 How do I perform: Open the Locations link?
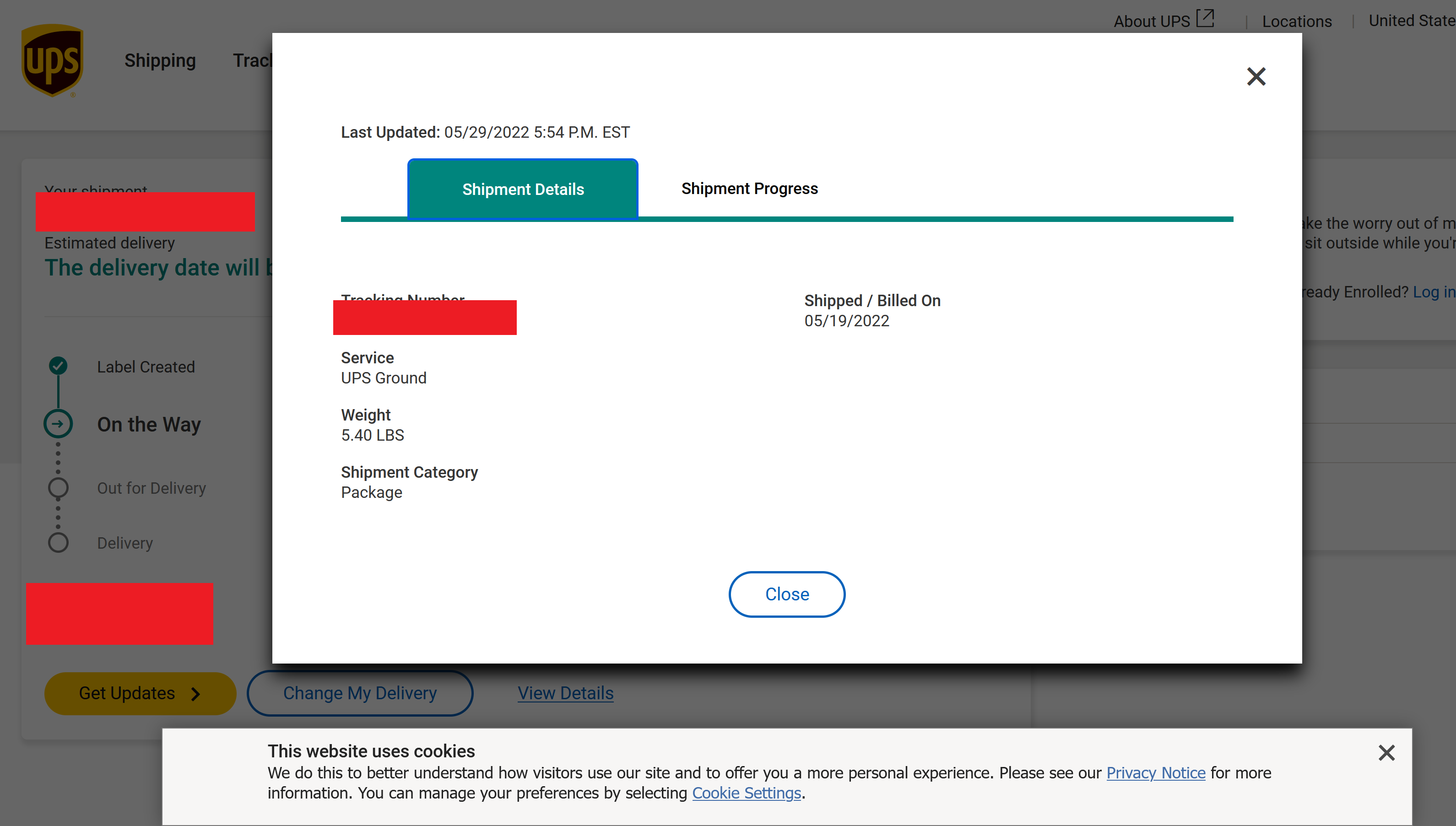[x=1297, y=21]
